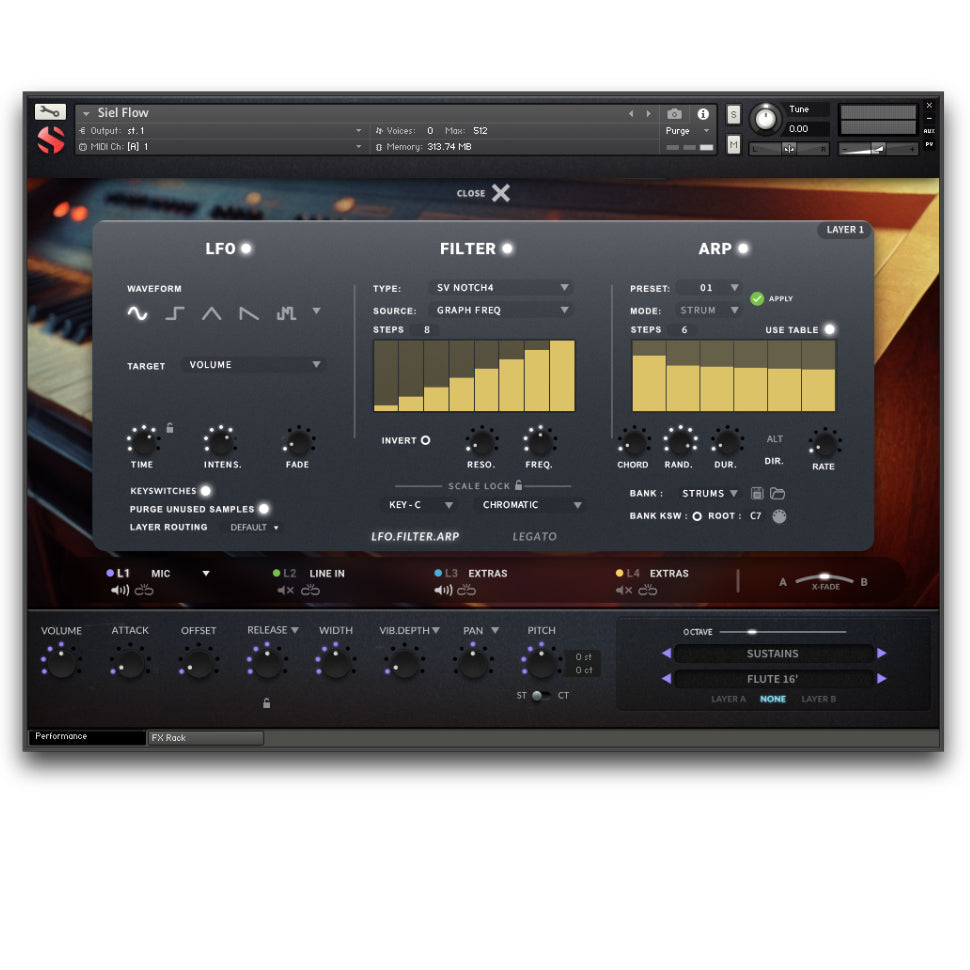Toggle the Keyswitches option
970x970 pixels.
click(x=205, y=491)
